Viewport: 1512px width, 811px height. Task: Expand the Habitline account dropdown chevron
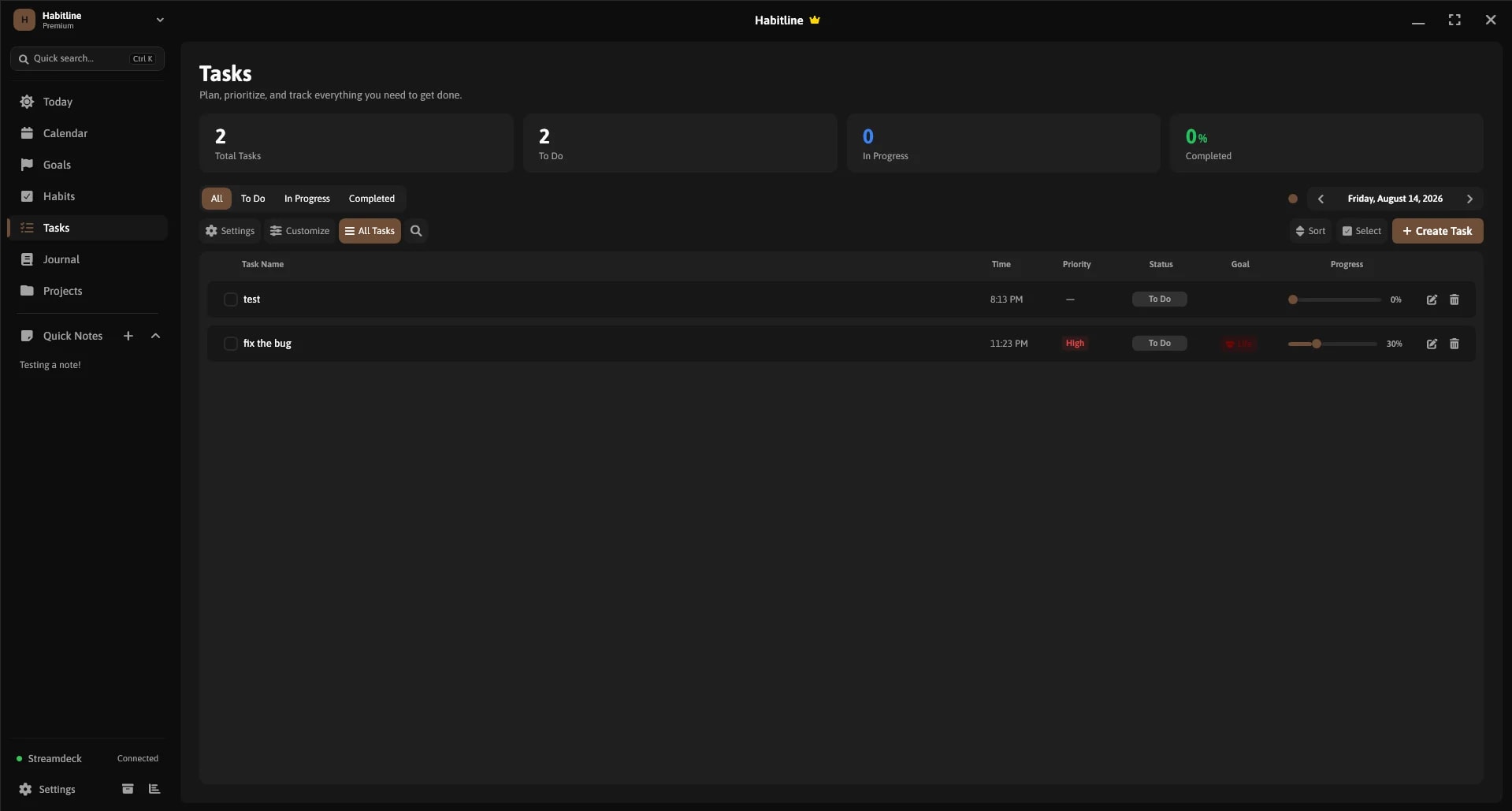(160, 20)
